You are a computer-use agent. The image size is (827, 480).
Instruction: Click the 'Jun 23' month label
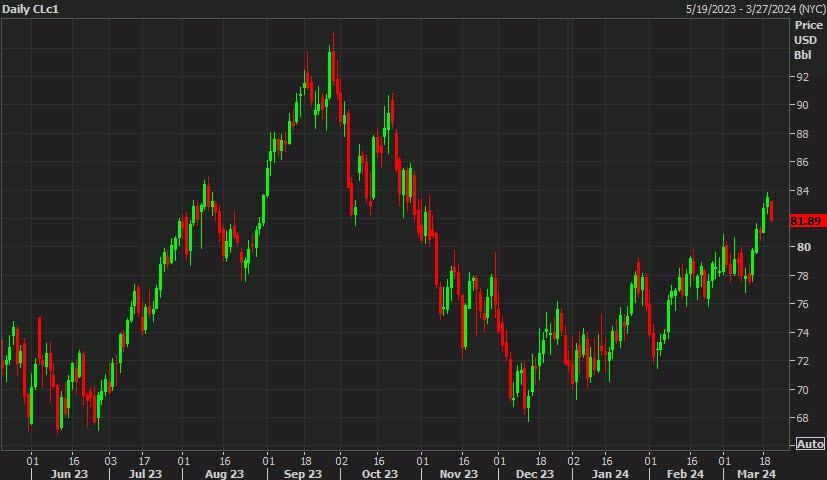(69, 474)
